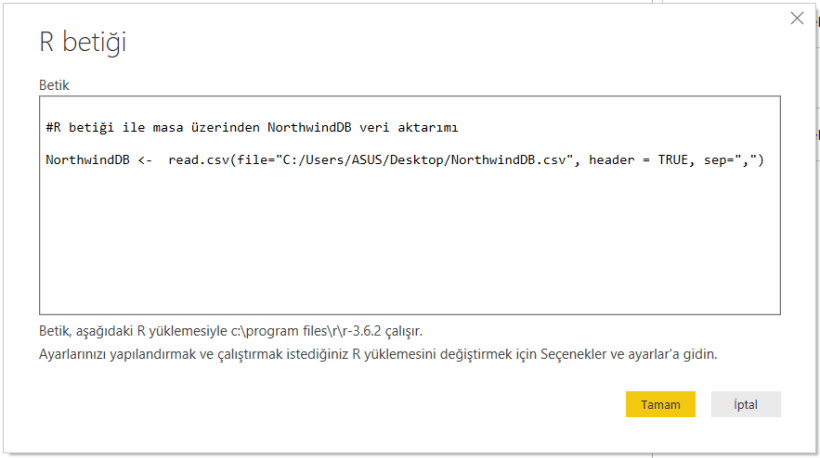820x458 pixels.
Task: Click the Tamam button
Action: tap(660, 404)
